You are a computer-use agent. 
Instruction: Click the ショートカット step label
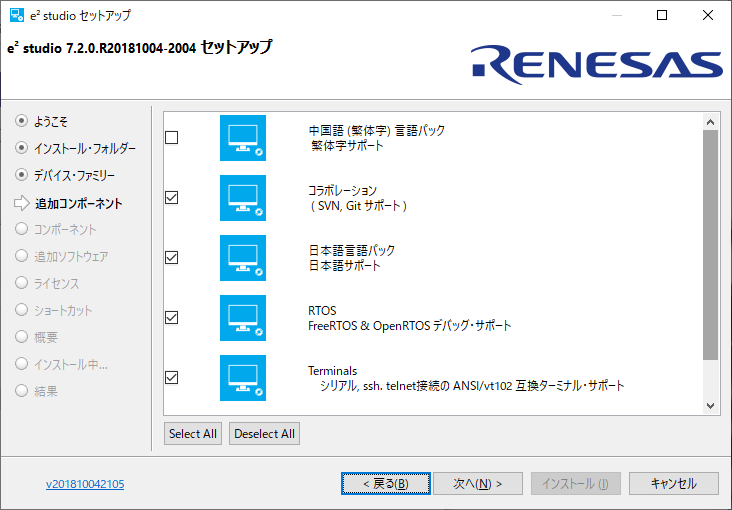tap(63, 311)
